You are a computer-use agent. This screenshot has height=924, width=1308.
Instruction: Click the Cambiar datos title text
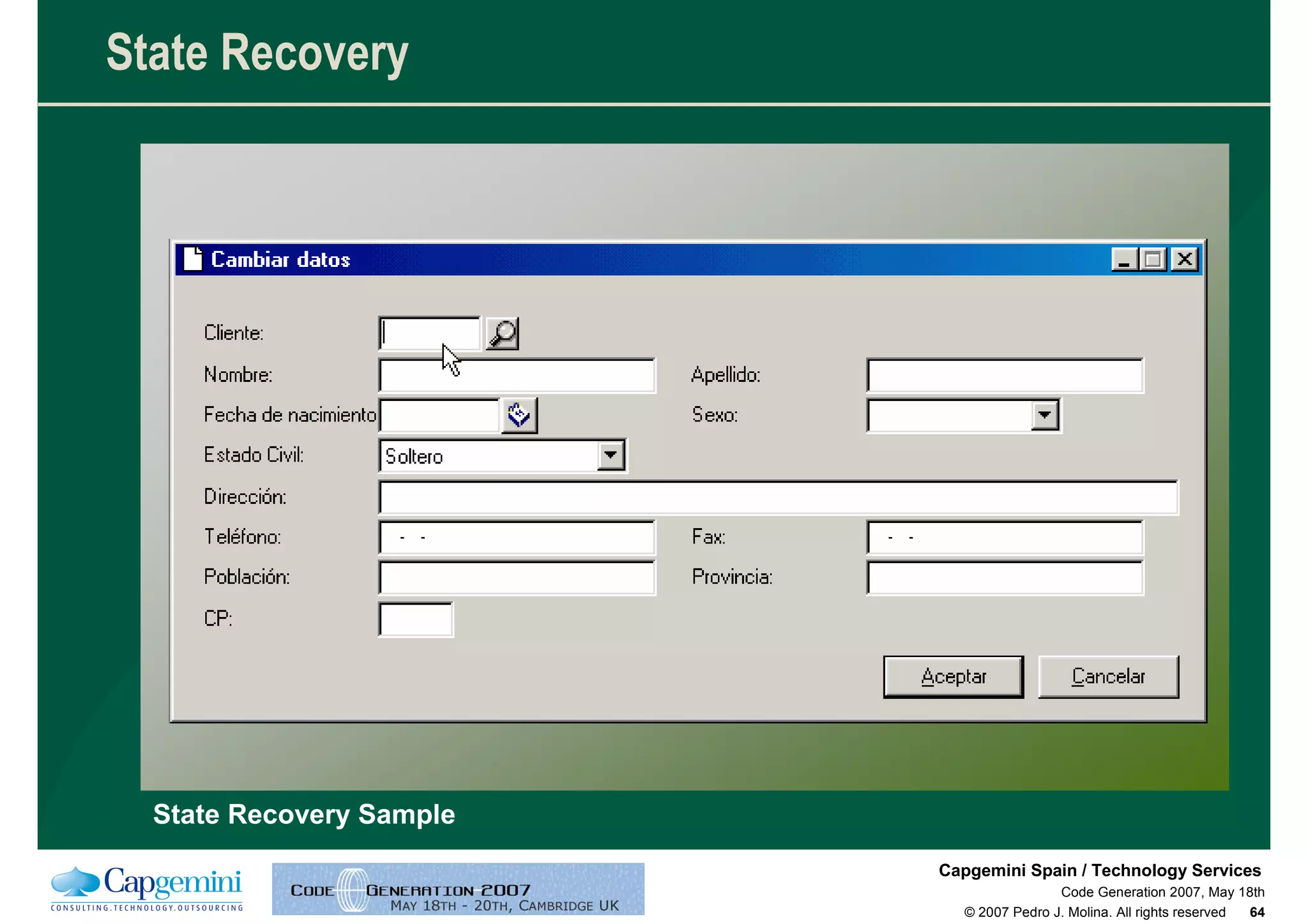click(x=280, y=260)
